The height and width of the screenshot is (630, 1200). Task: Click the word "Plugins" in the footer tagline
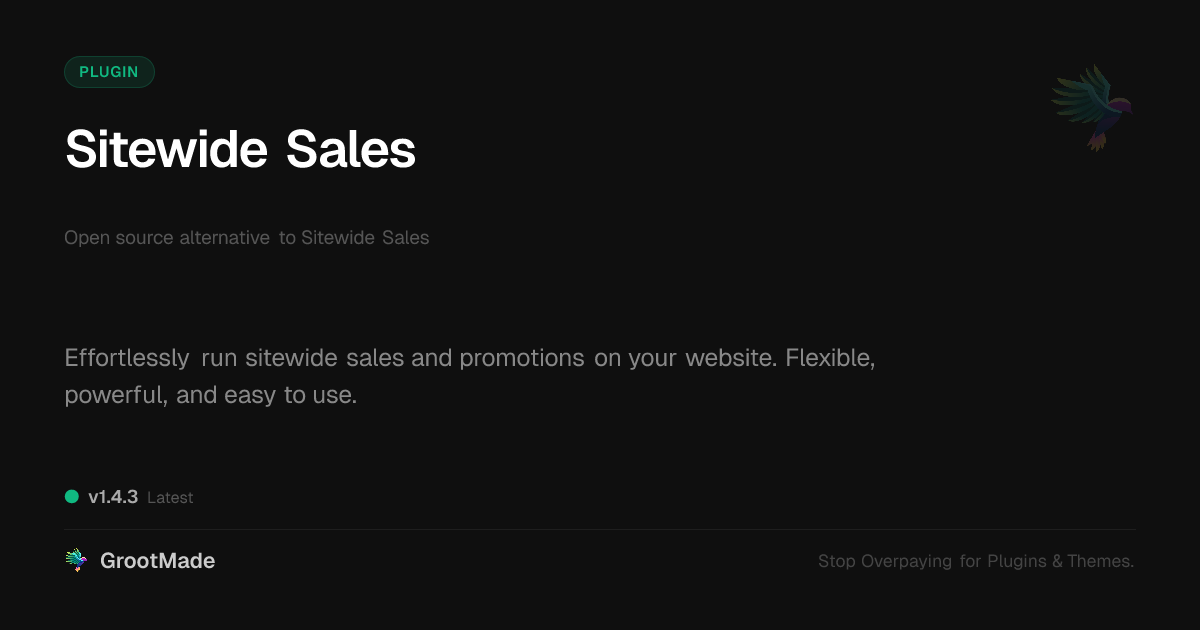tap(1017, 561)
